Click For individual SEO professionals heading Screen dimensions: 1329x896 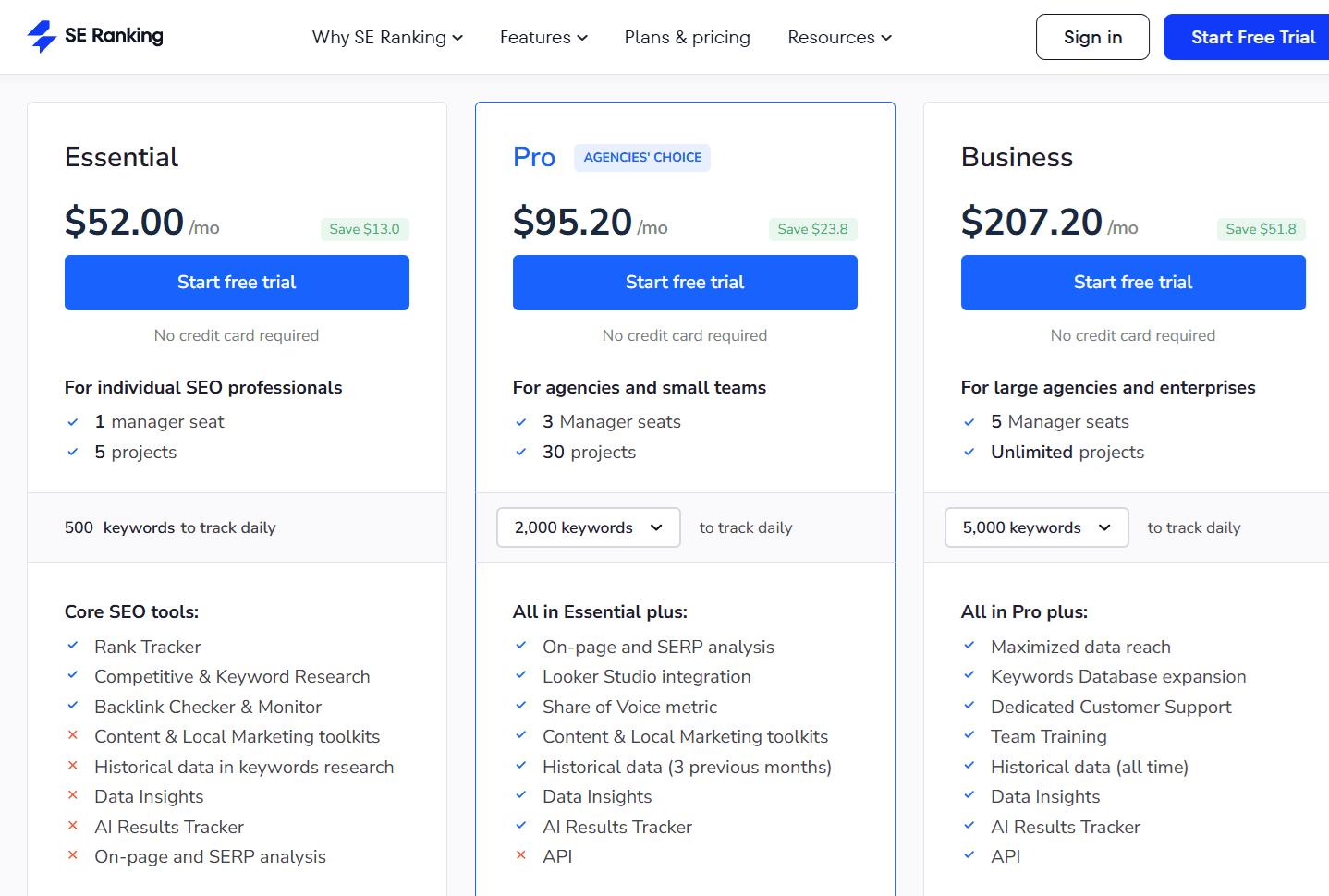coord(203,388)
